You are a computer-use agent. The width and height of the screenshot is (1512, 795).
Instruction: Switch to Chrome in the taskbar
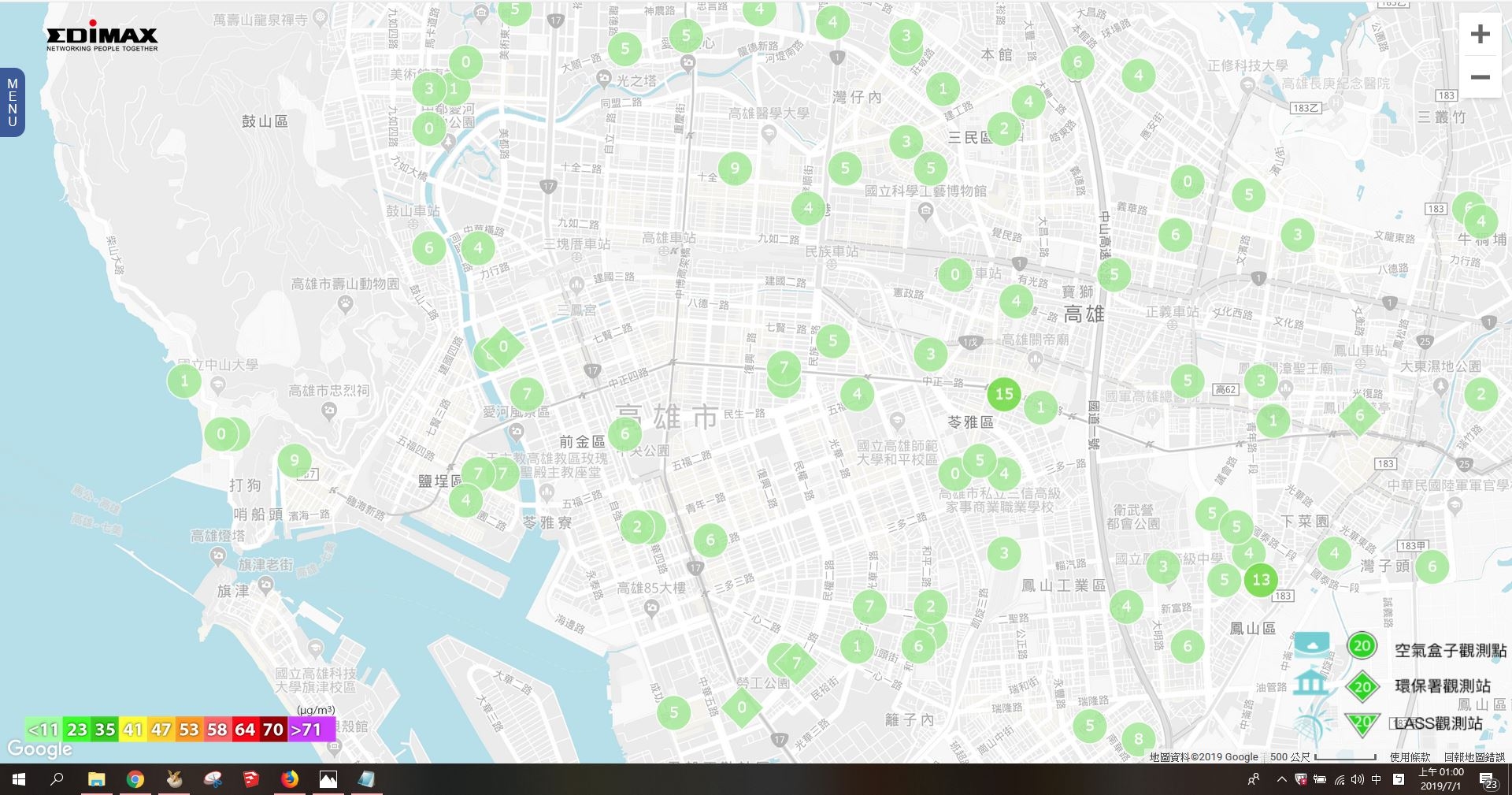coord(135,779)
